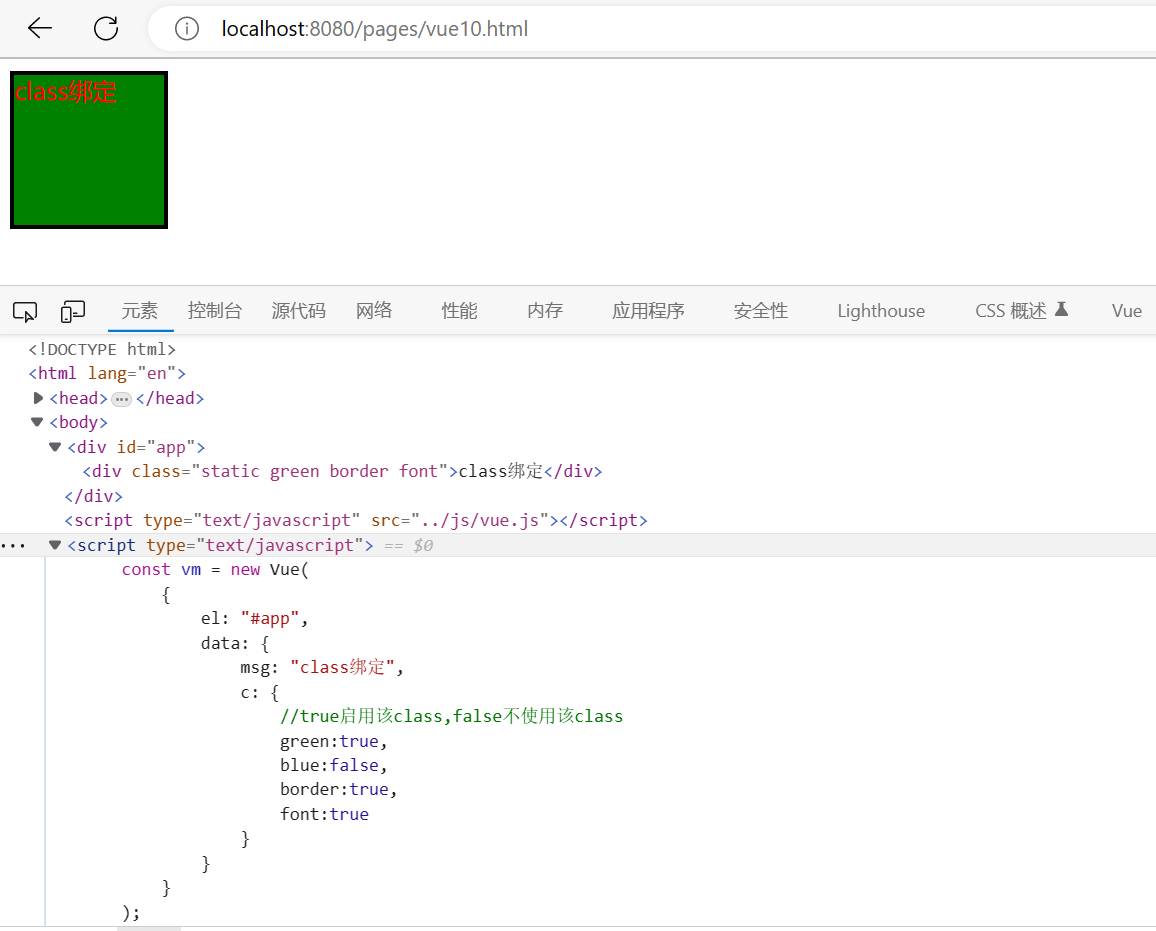Open the more options ellipsis next to script tag
1156x931 pixels.
click(14, 545)
